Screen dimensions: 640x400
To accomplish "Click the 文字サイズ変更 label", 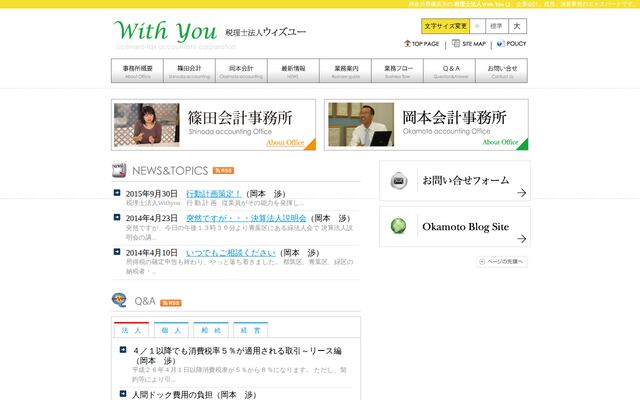I will [445, 26].
